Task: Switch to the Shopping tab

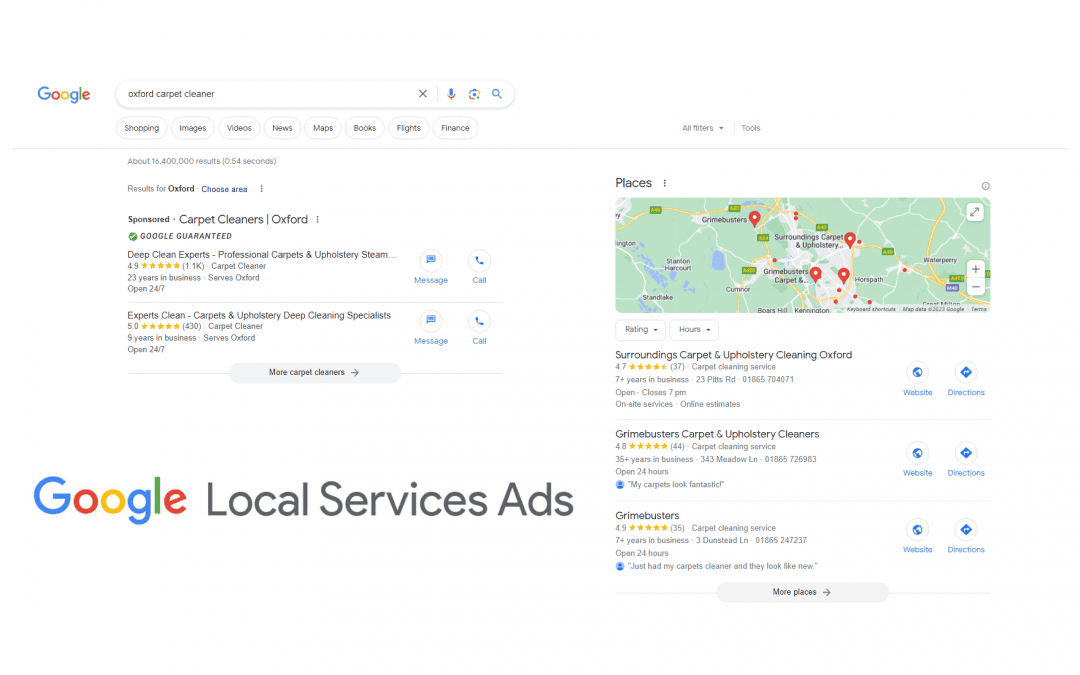Action: click(x=141, y=127)
